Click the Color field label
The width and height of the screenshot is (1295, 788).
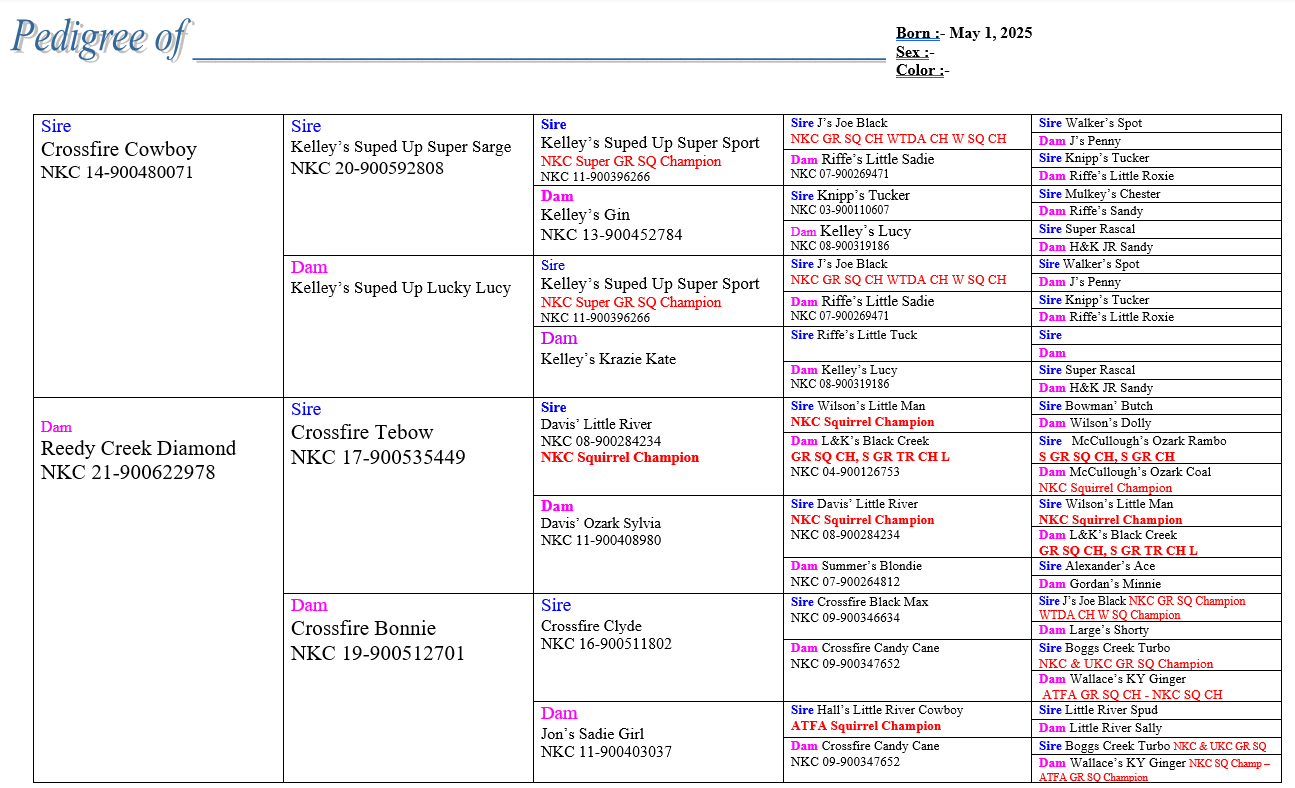point(920,70)
